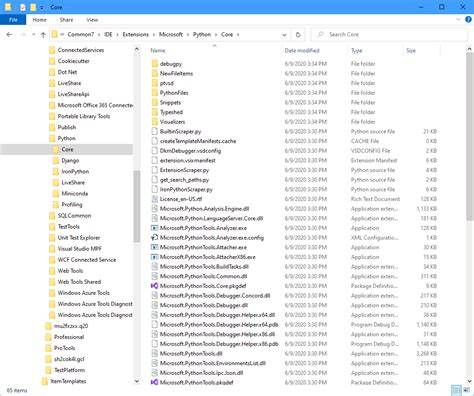Select License_en-US.rtf file icon
Image resolution: width=474 pixels, height=396 pixels.
[x=155, y=199]
